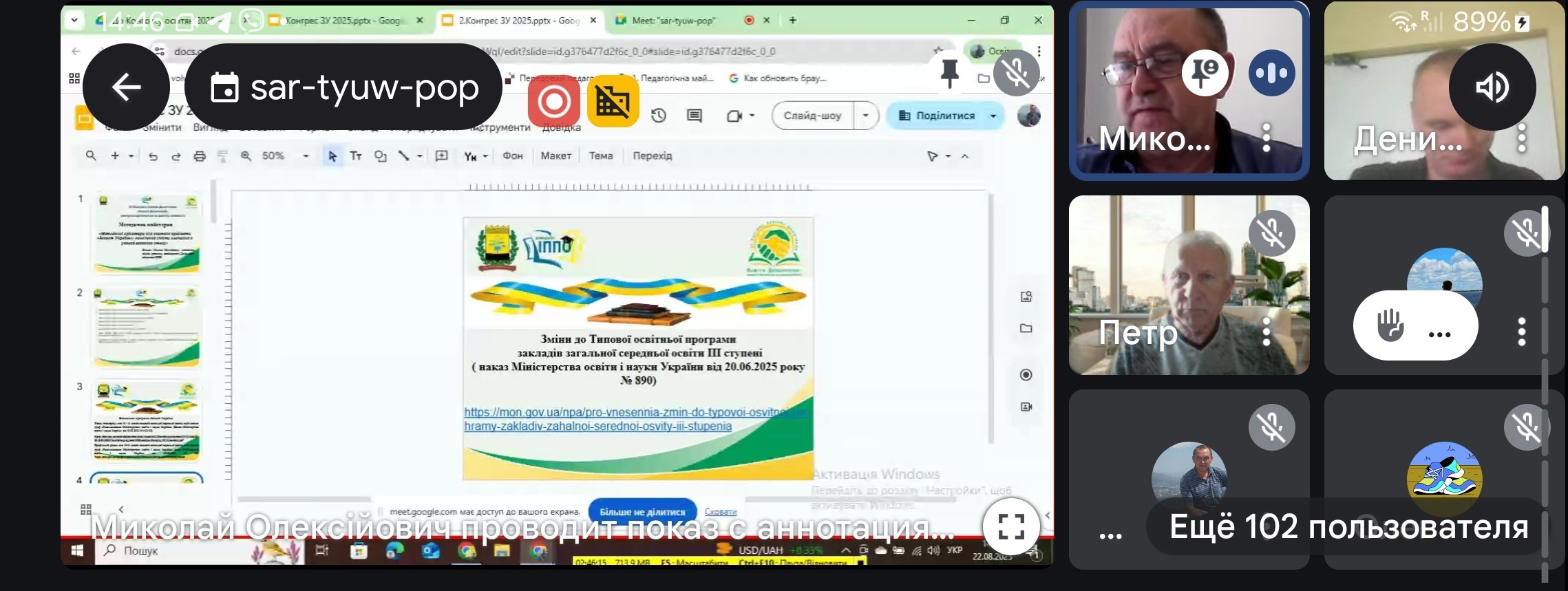The height and width of the screenshot is (591, 1568).
Task: Click the red record button icon
Action: tap(554, 102)
